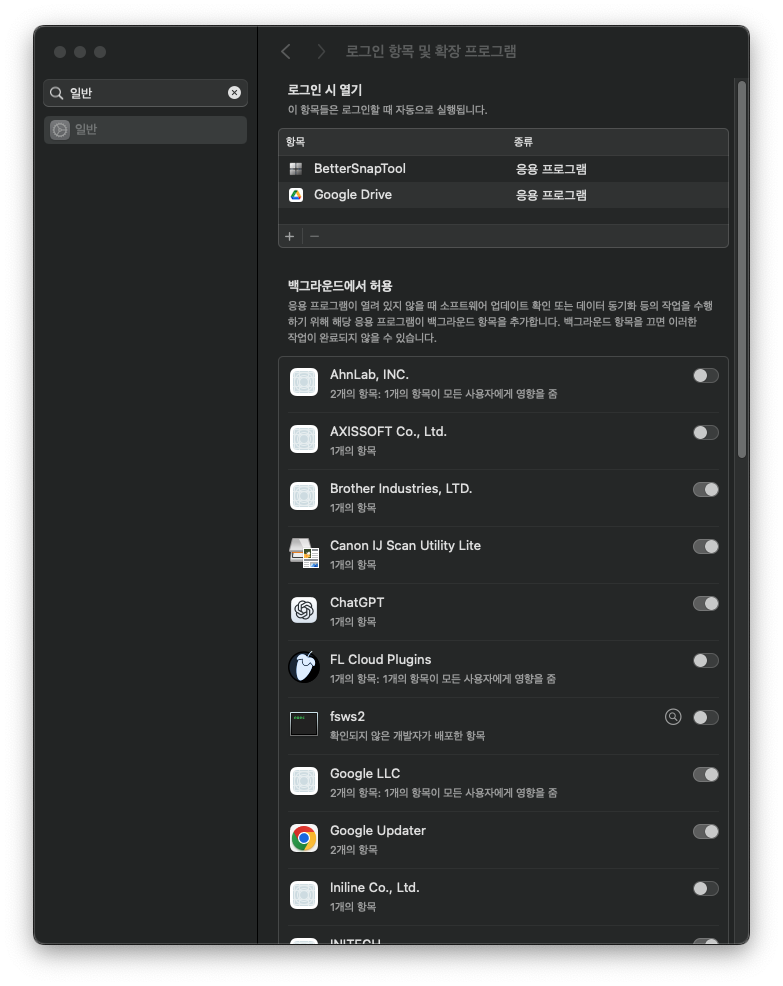
Task: Click the fsws2 terminal icon
Action: tap(304, 724)
